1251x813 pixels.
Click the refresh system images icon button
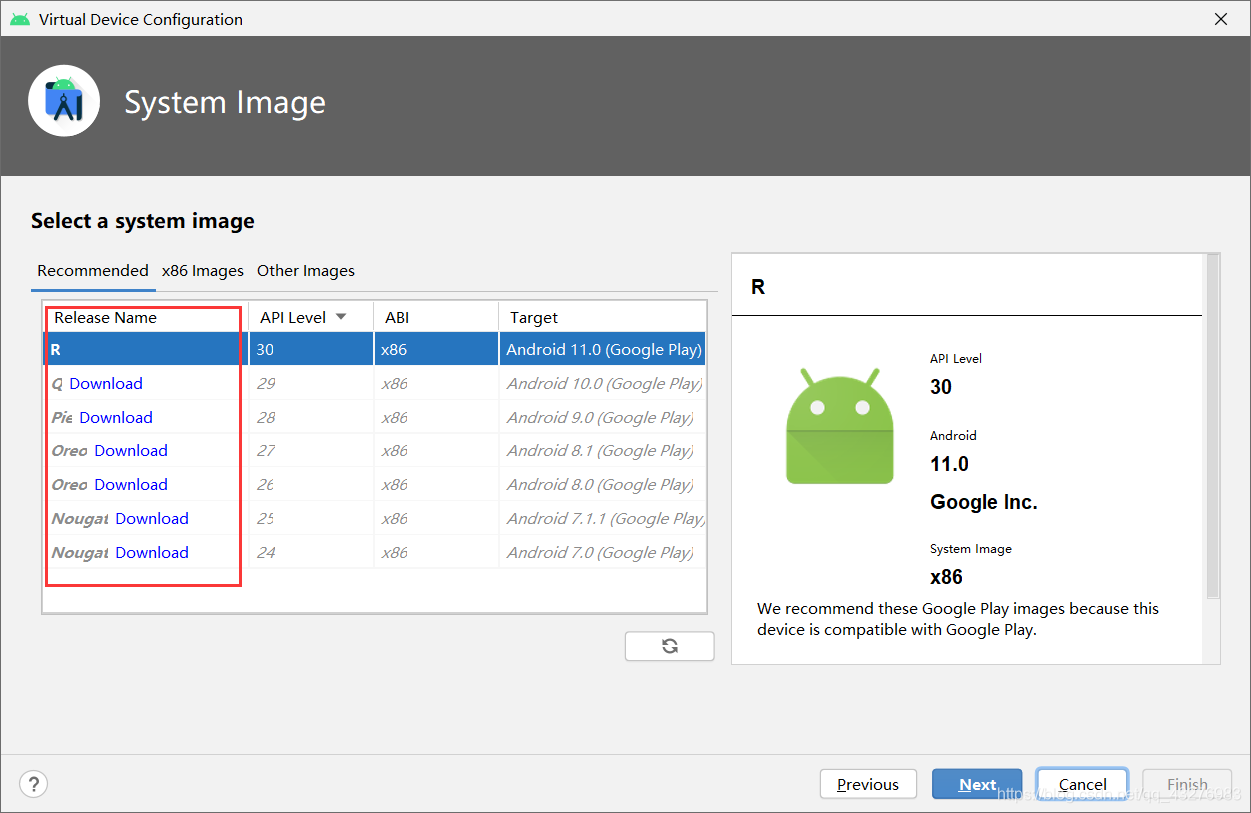(669, 646)
